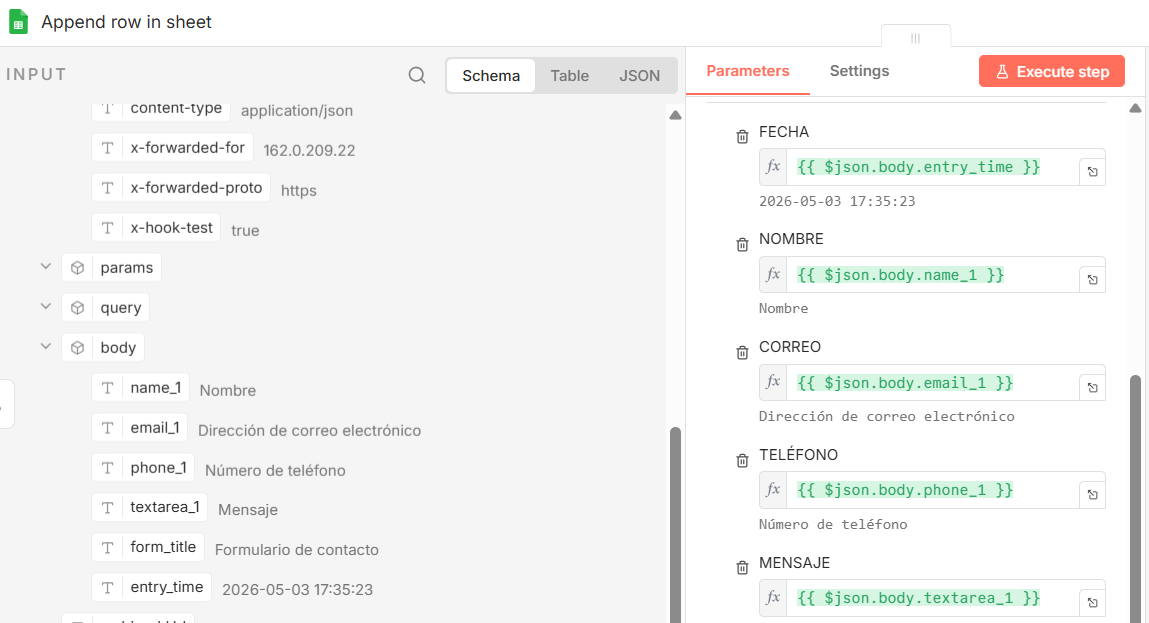Delete the FECHA field with trash icon

pyautogui.click(x=742, y=136)
